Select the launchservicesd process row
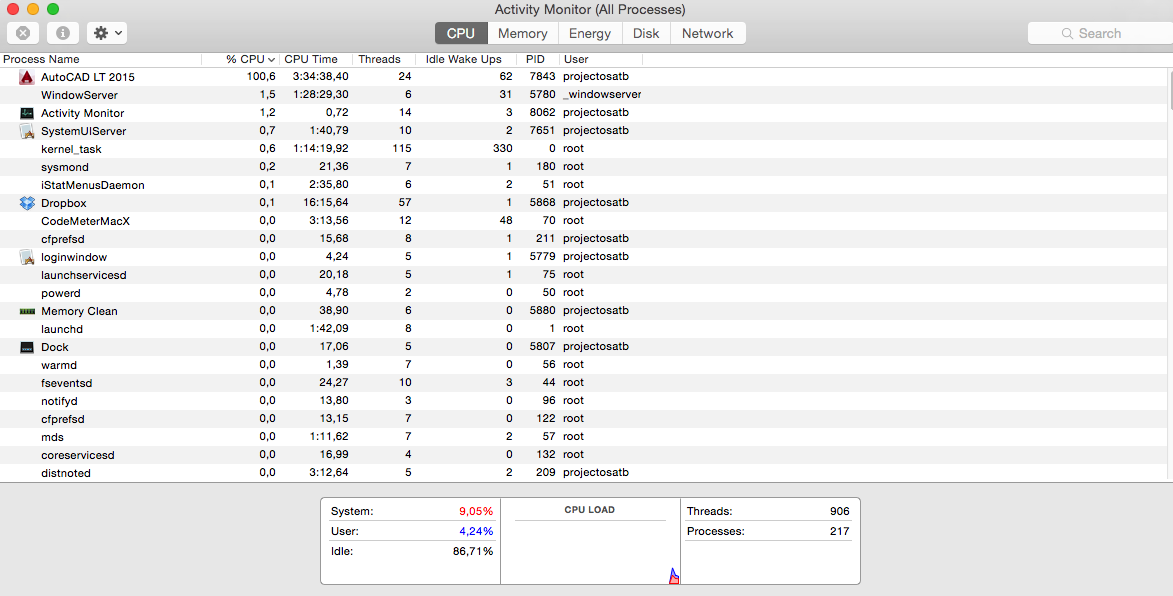Viewport: 1173px width, 596px height. point(584,274)
